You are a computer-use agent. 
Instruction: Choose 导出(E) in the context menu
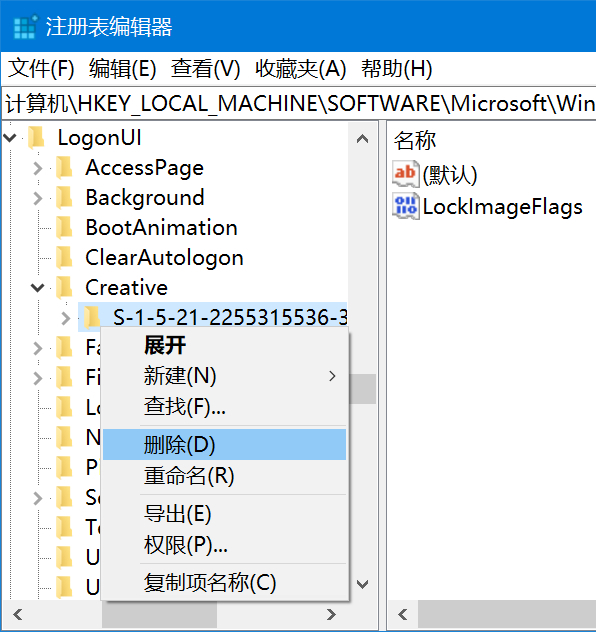224,514
